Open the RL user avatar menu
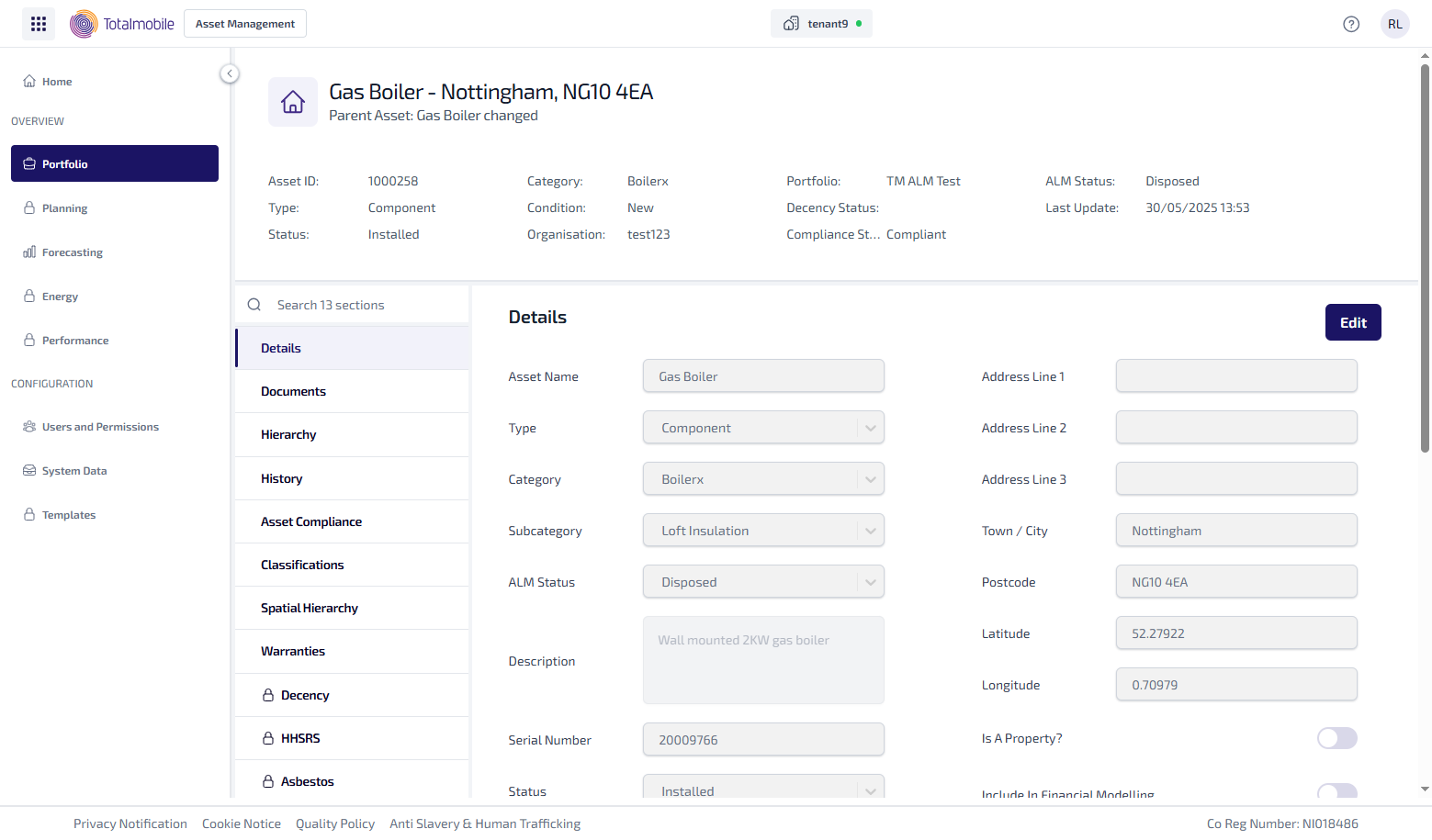 pos(1394,24)
